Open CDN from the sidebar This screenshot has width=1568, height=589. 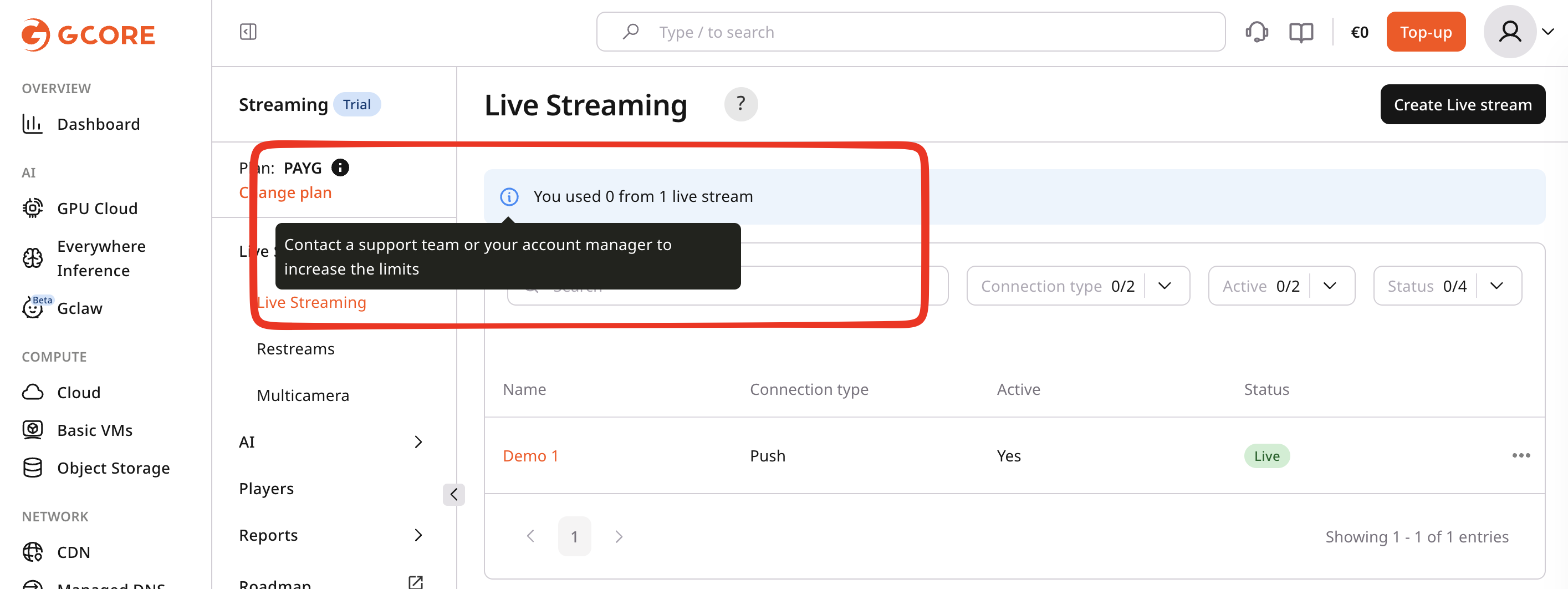tap(74, 552)
